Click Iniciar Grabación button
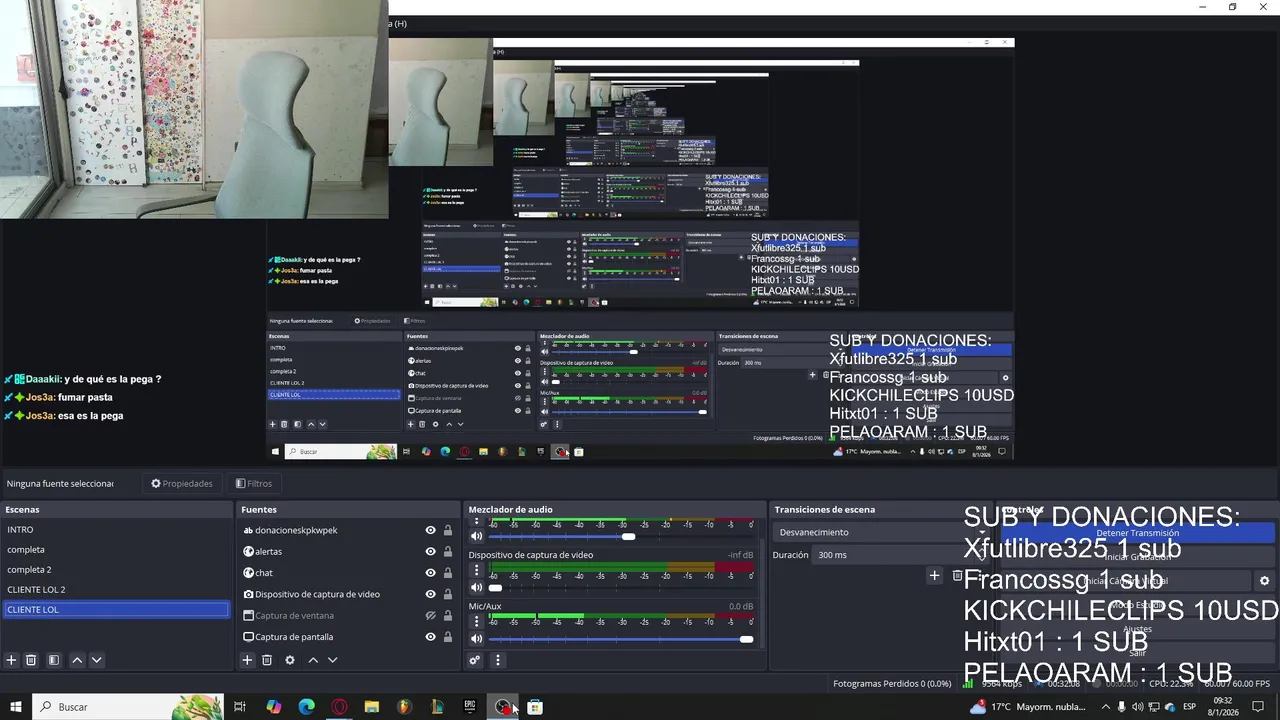Screen dimensions: 1280x720 (x=1138, y=557)
